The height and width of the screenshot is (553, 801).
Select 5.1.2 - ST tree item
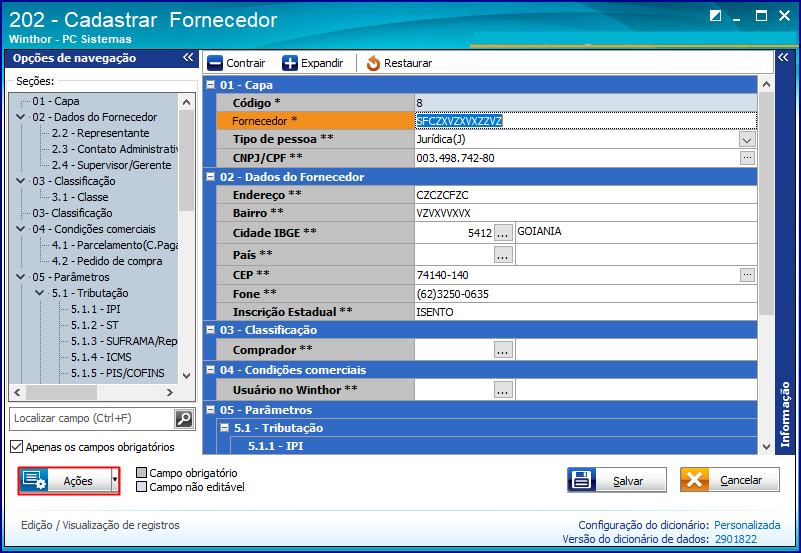(x=95, y=325)
